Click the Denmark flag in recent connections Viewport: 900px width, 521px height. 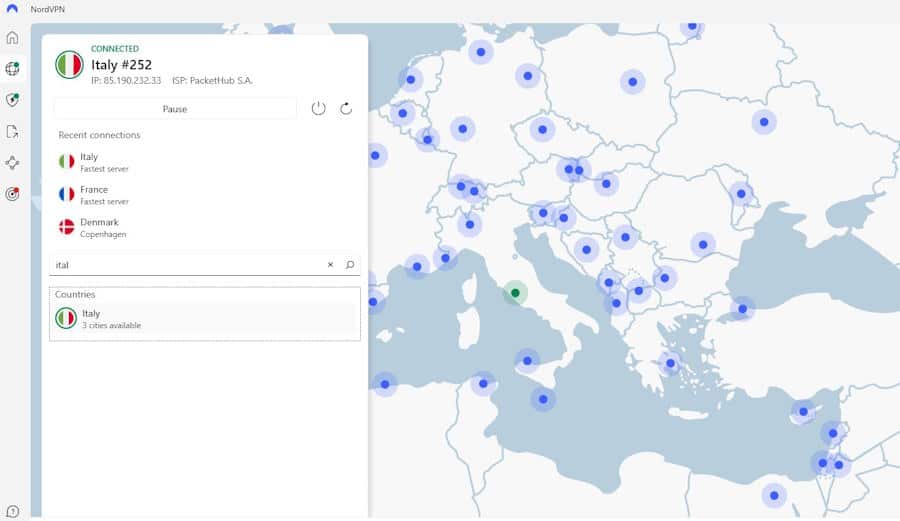[67, 227]
